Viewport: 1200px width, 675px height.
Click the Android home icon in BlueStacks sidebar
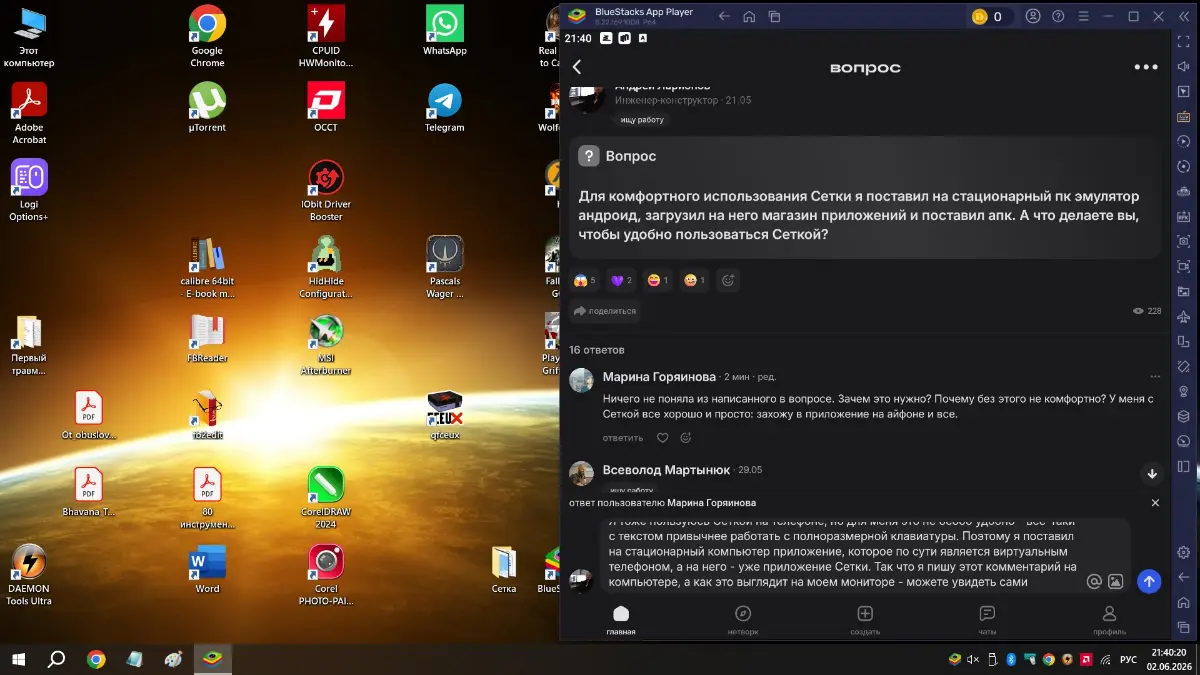pos(1184,602)
